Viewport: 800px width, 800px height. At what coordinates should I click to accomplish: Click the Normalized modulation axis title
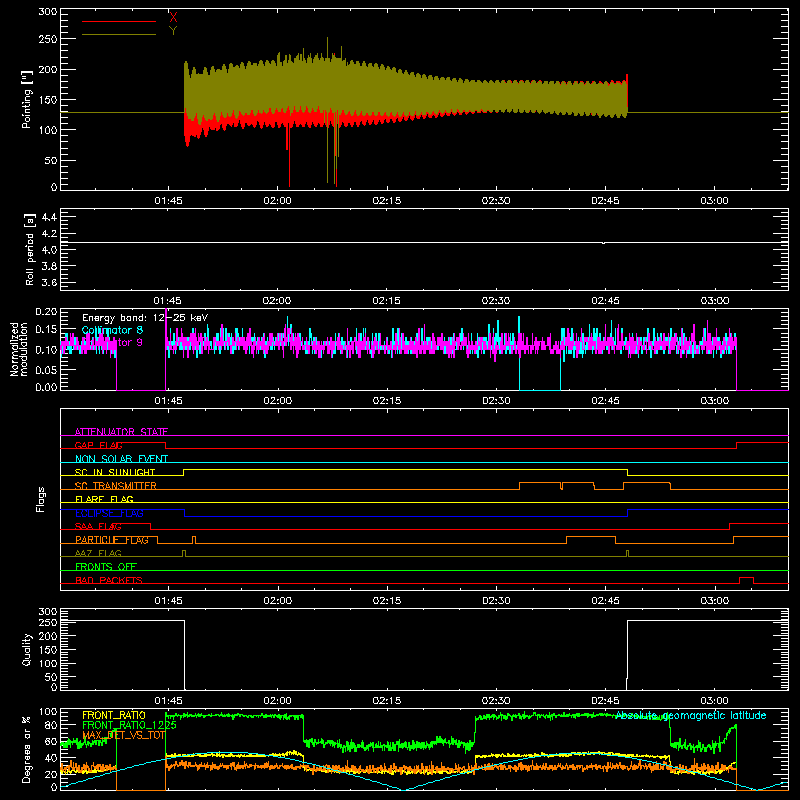[x=19, y=349]
